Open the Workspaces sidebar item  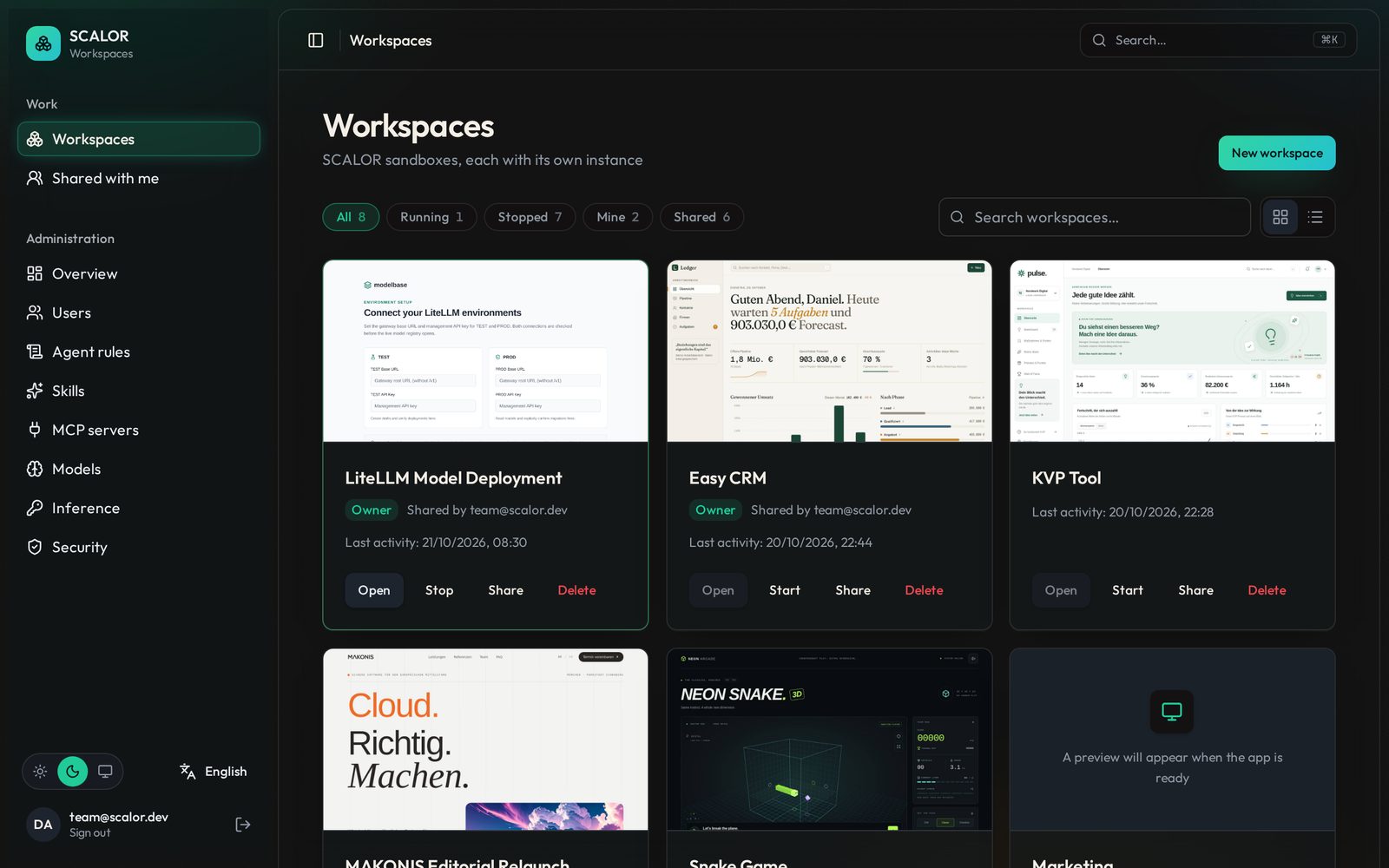(139, 139)
